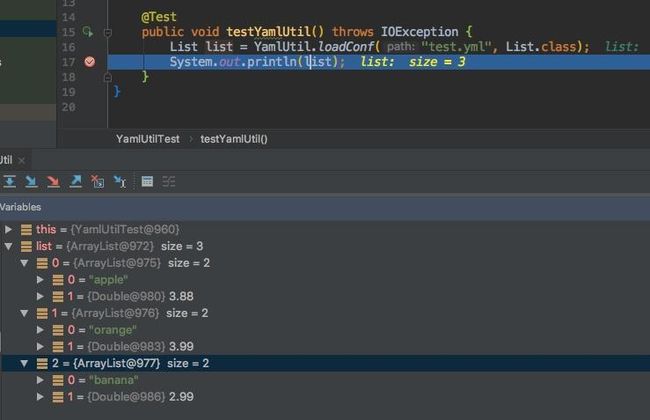Expand the "apple" string entry
This screenshot has width=650, height=420.
tap(40, 279)
